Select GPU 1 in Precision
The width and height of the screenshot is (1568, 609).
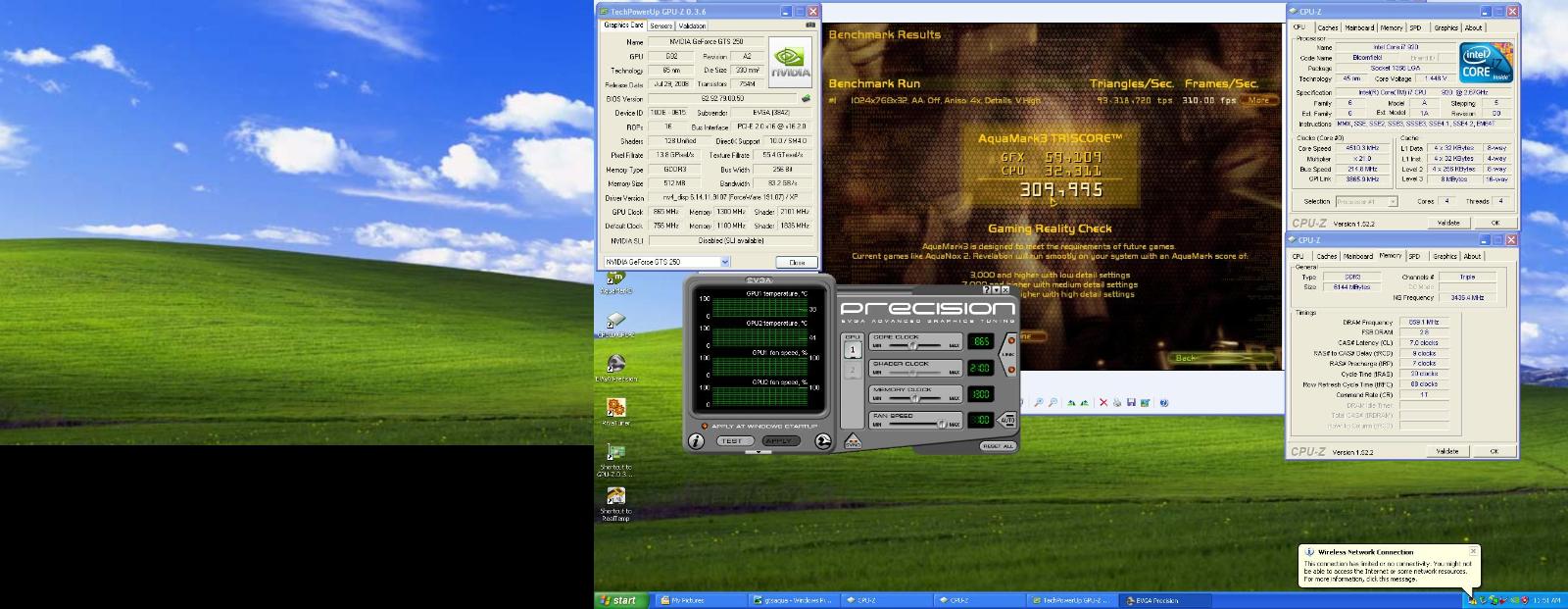(x=853, y=350)
